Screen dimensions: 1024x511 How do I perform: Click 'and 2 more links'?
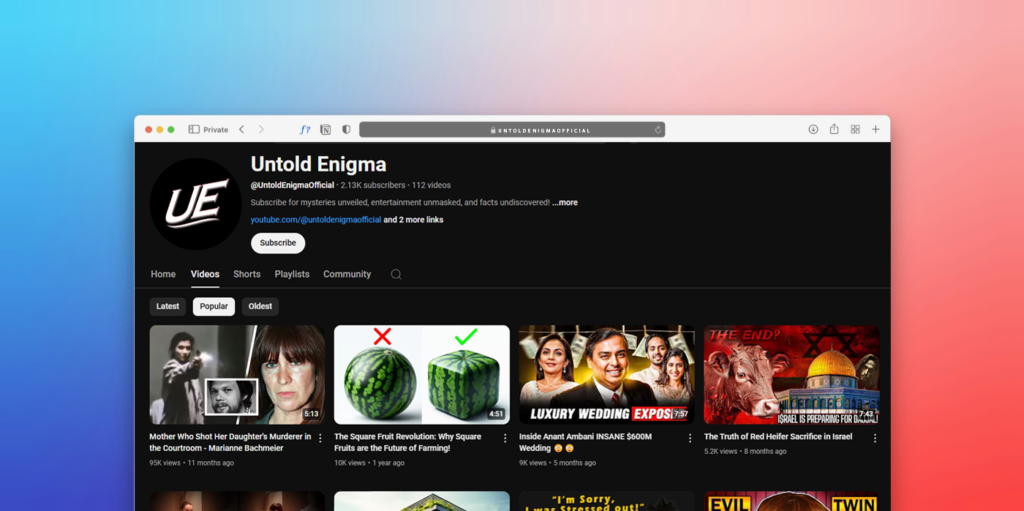point(413,220)
